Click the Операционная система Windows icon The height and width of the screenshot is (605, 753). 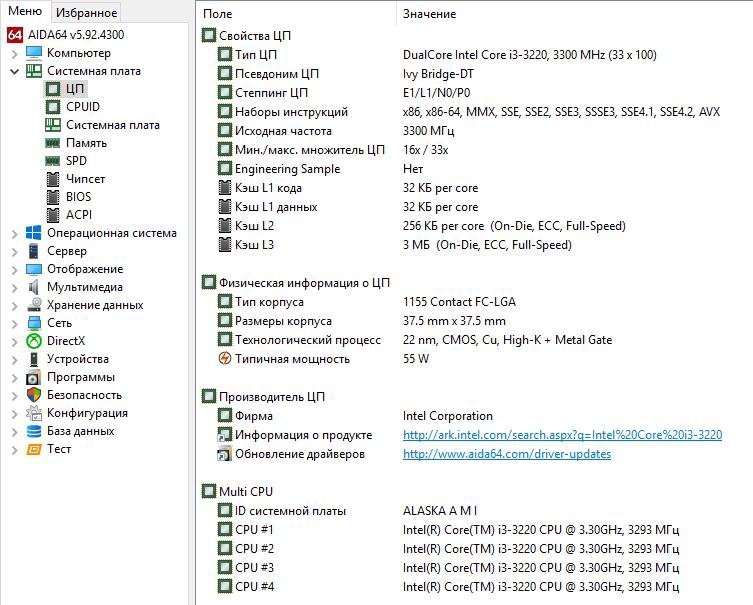pyautogui.click(x=34, y=233)
